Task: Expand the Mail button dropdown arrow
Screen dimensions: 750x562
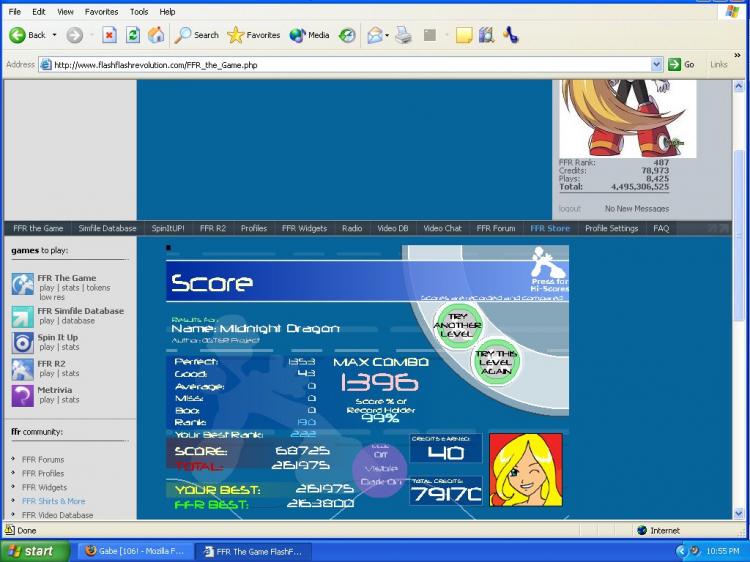Action: click(386, 35)
